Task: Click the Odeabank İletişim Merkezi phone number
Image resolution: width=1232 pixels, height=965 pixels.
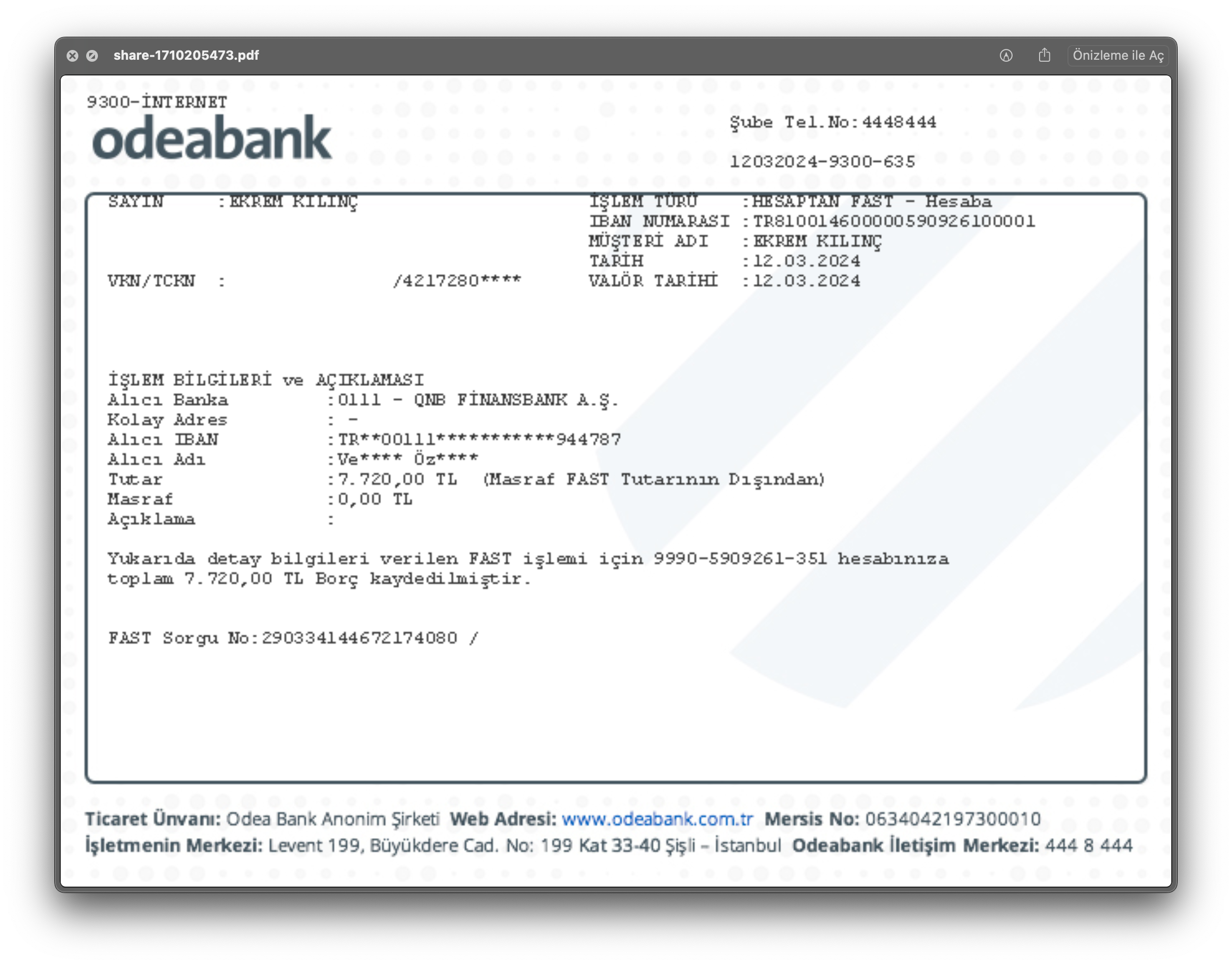Action: click(x=1088, y=845)
